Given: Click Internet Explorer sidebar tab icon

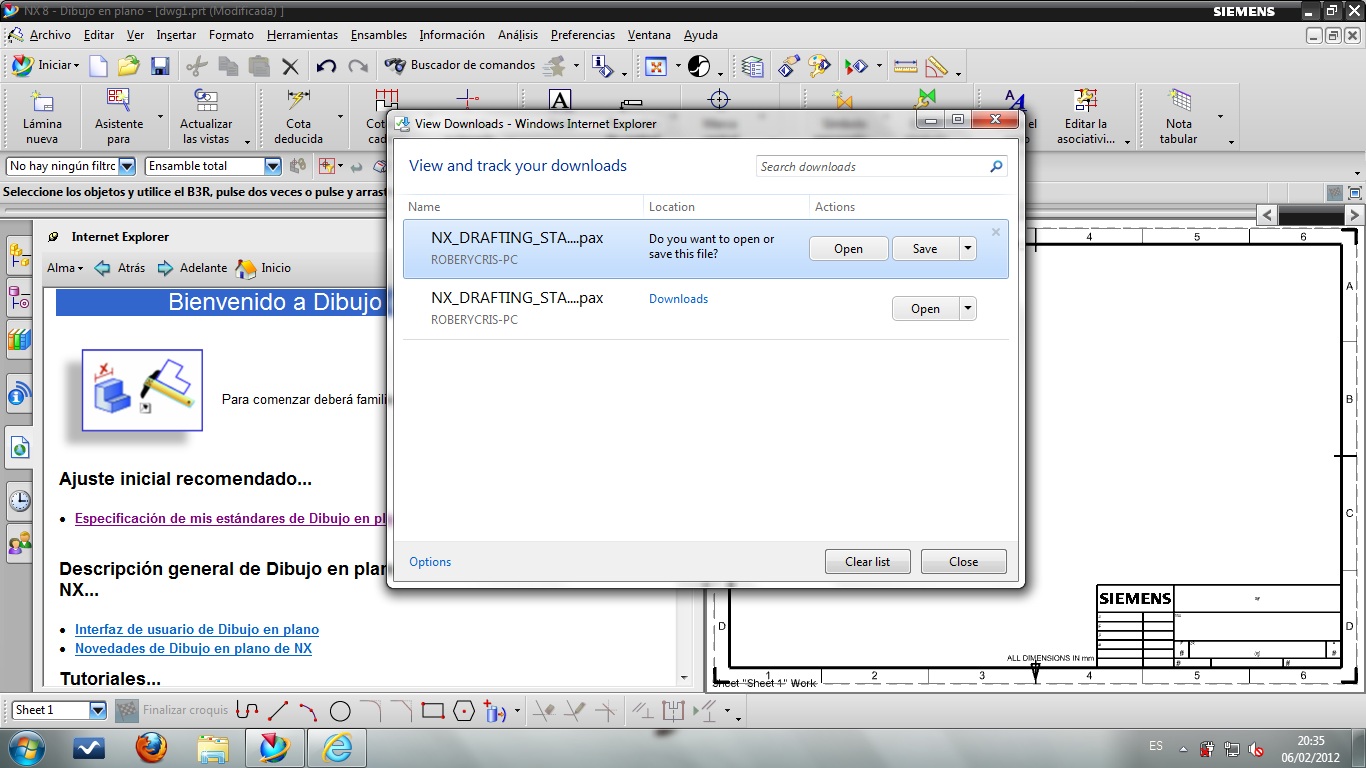Looking at the screenshot, I should pyautogui.click(x=19, y=448).
